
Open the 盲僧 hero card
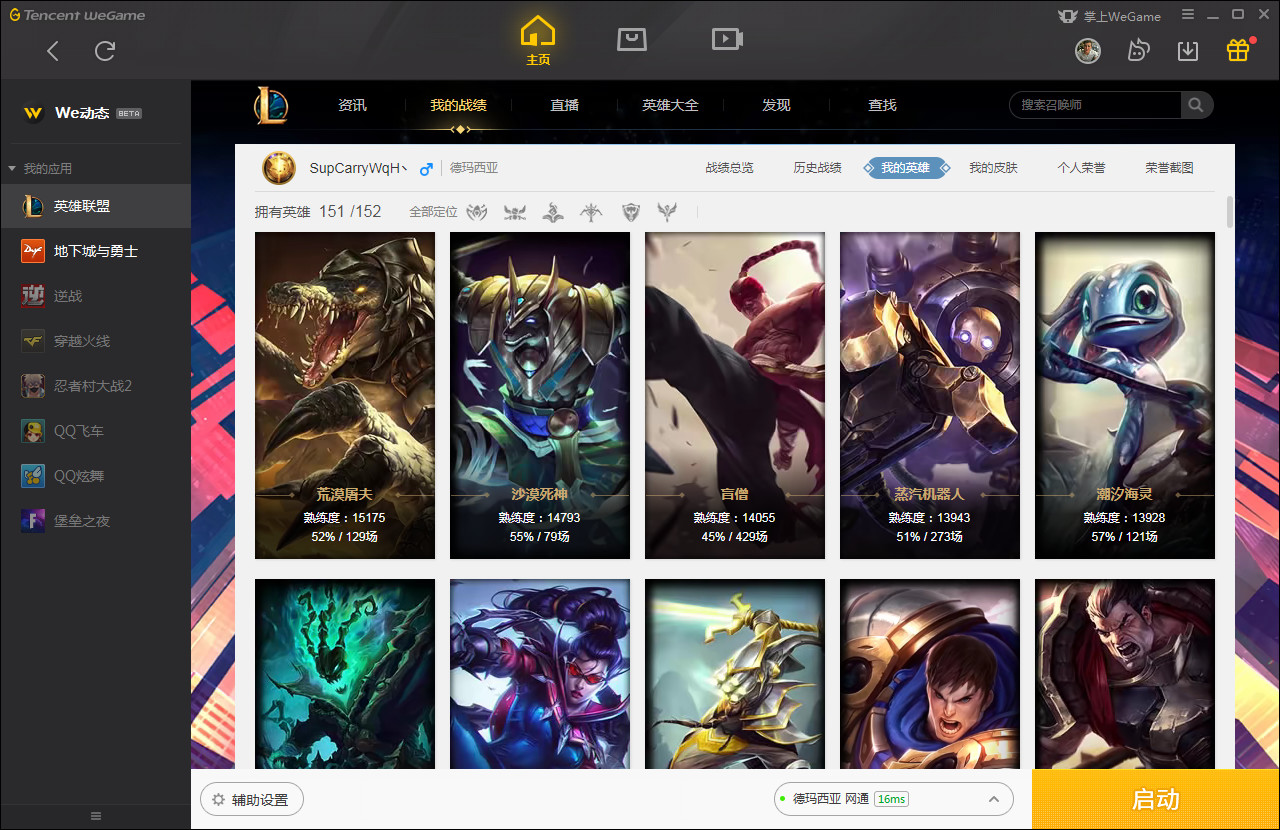click(735, 395)
